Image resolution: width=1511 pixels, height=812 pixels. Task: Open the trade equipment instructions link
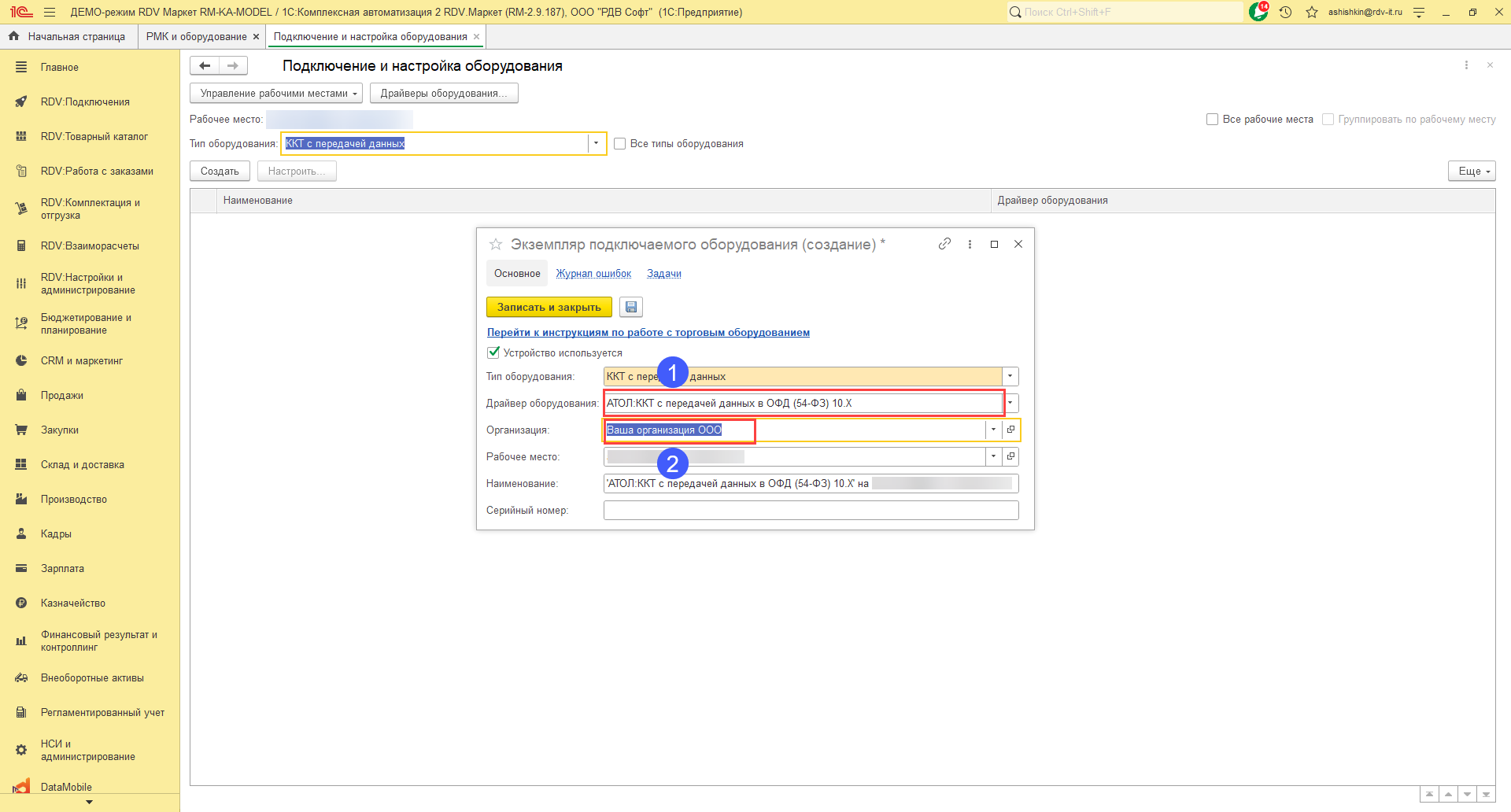click(648, 332)
